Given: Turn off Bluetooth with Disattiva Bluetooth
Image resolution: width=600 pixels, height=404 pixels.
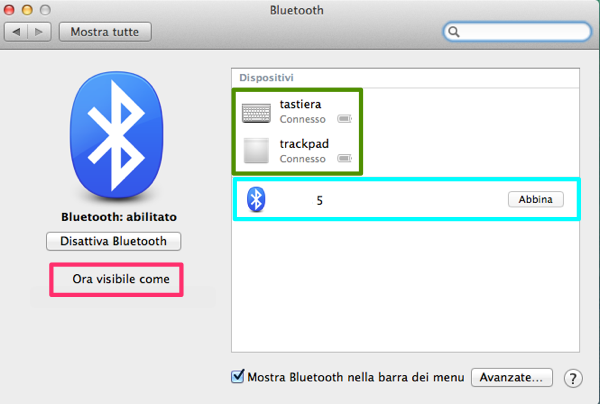Looking at the screenshot, I should pos(113,241).
